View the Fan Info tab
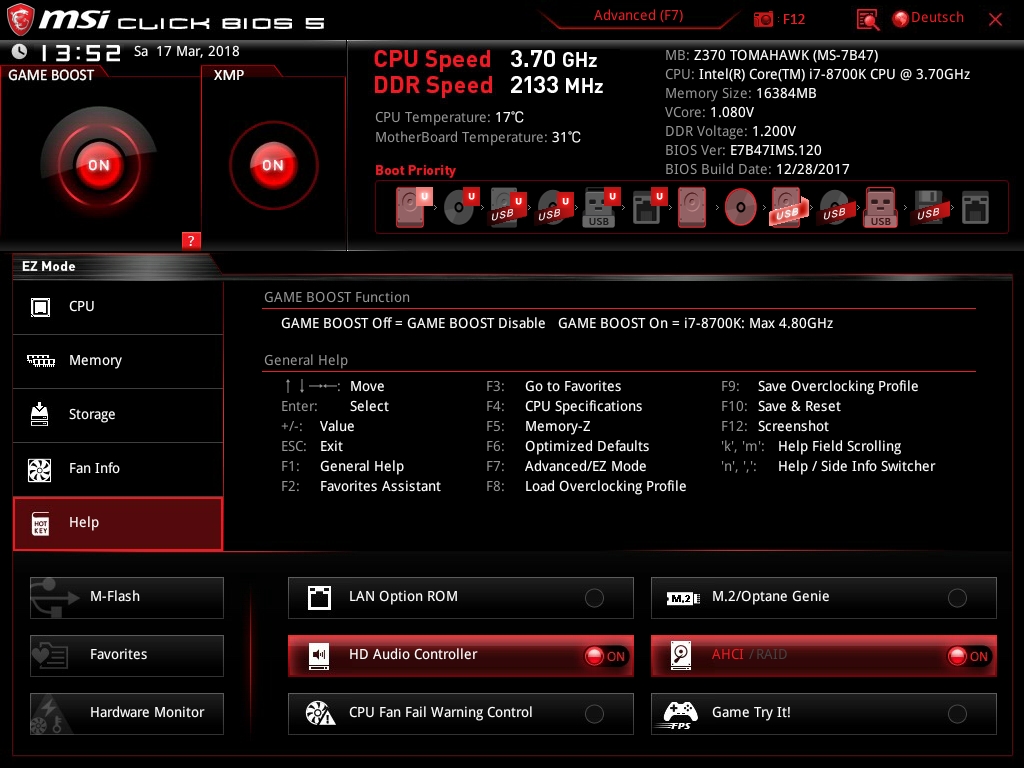1024x768 pixels. [x=118, y=469]
